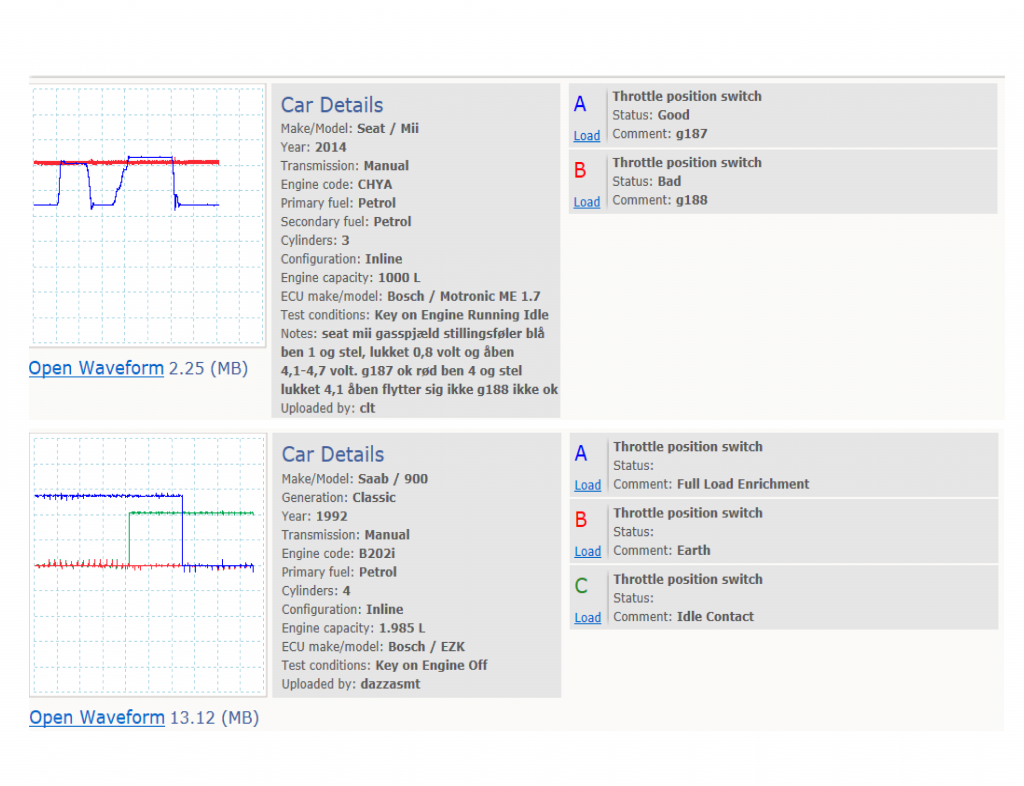
Task: Load channel B for Seat Mii g188
Action: coord(586,202)
